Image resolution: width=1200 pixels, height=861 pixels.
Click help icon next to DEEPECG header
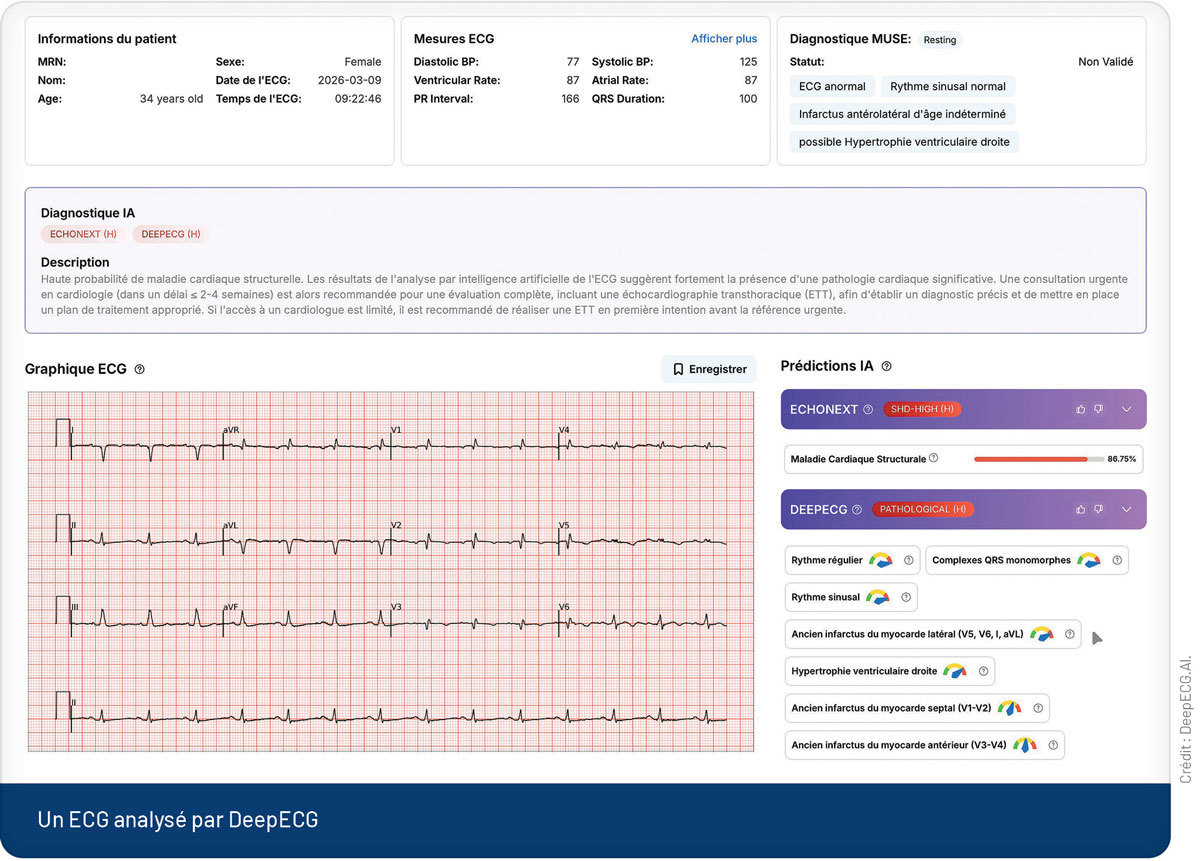(x=857, y=509)
